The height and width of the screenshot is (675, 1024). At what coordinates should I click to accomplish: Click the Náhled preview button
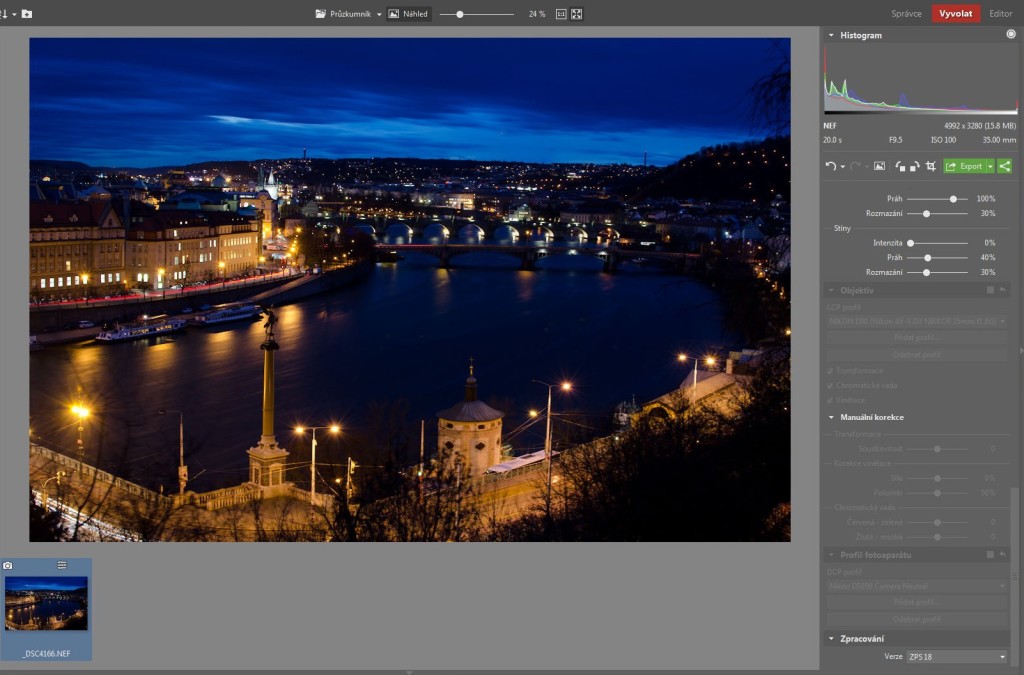click(408, 14)
